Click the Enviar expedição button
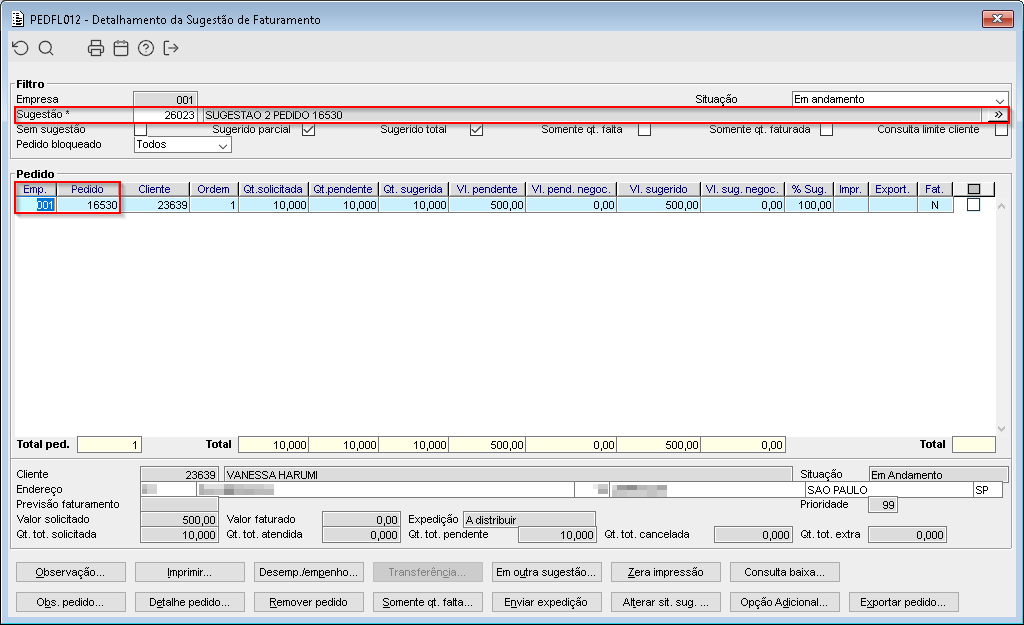Viewport: 1024px width, 625px height. [x=546, y=602]
